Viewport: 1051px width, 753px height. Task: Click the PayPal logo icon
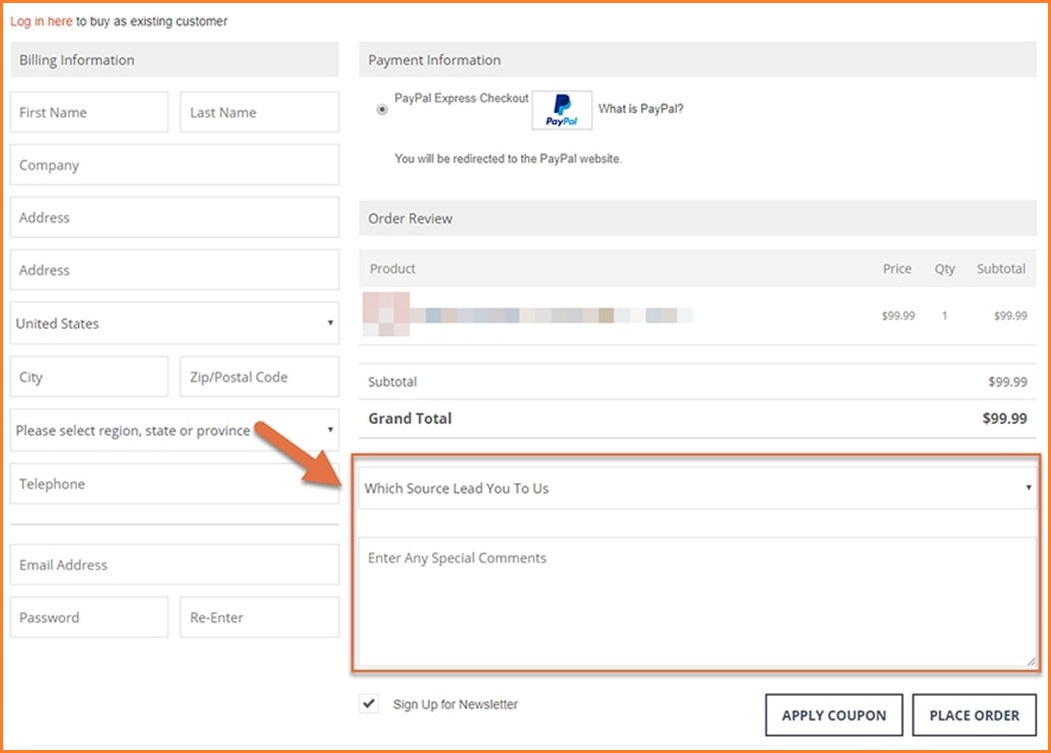(561, 110)
